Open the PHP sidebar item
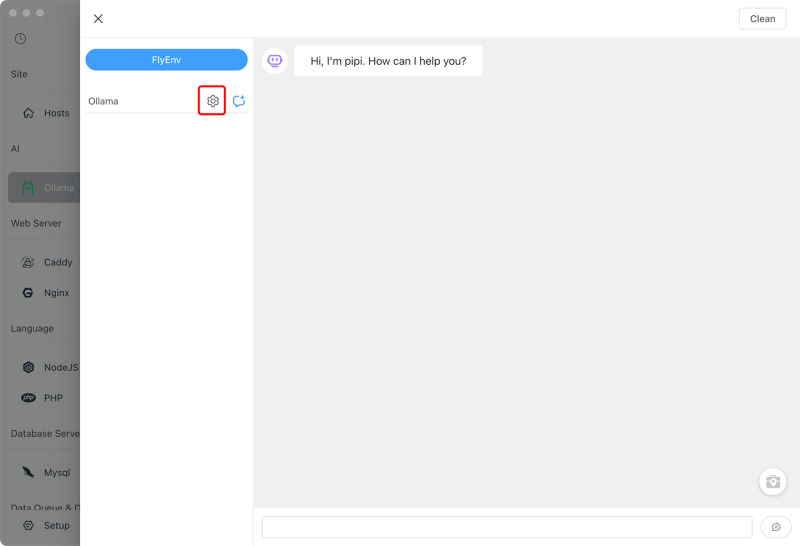Viewport: 800px width, 546px height. [44, 398]
